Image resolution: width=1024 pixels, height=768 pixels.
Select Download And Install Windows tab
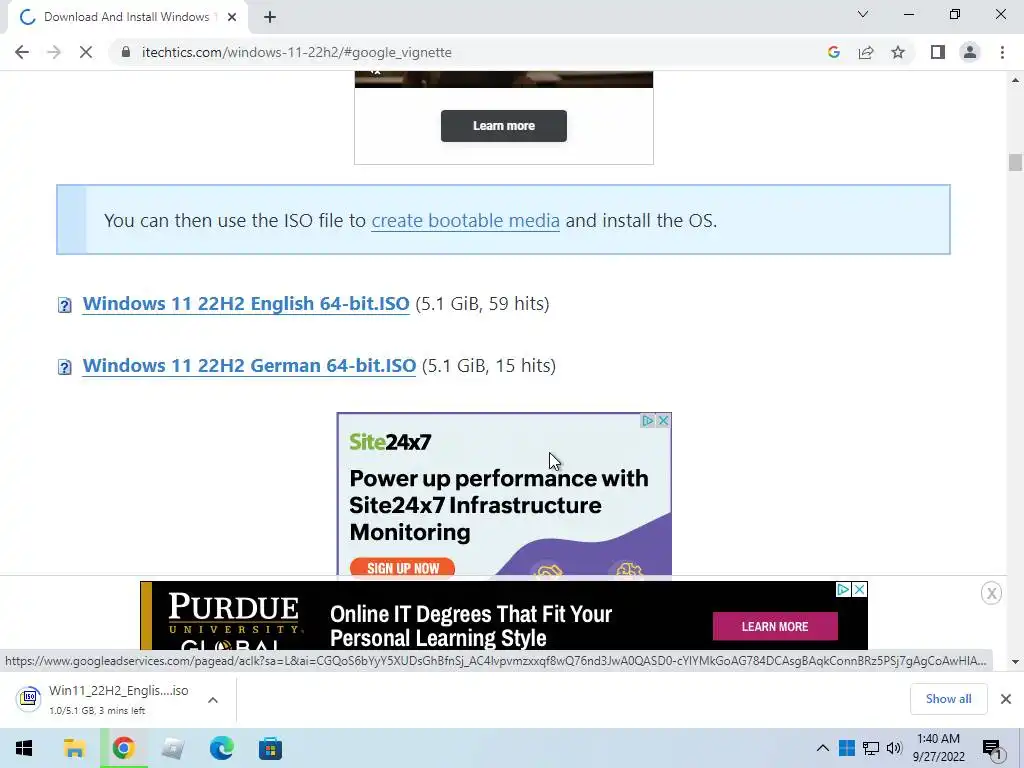[x=126, y=17]
